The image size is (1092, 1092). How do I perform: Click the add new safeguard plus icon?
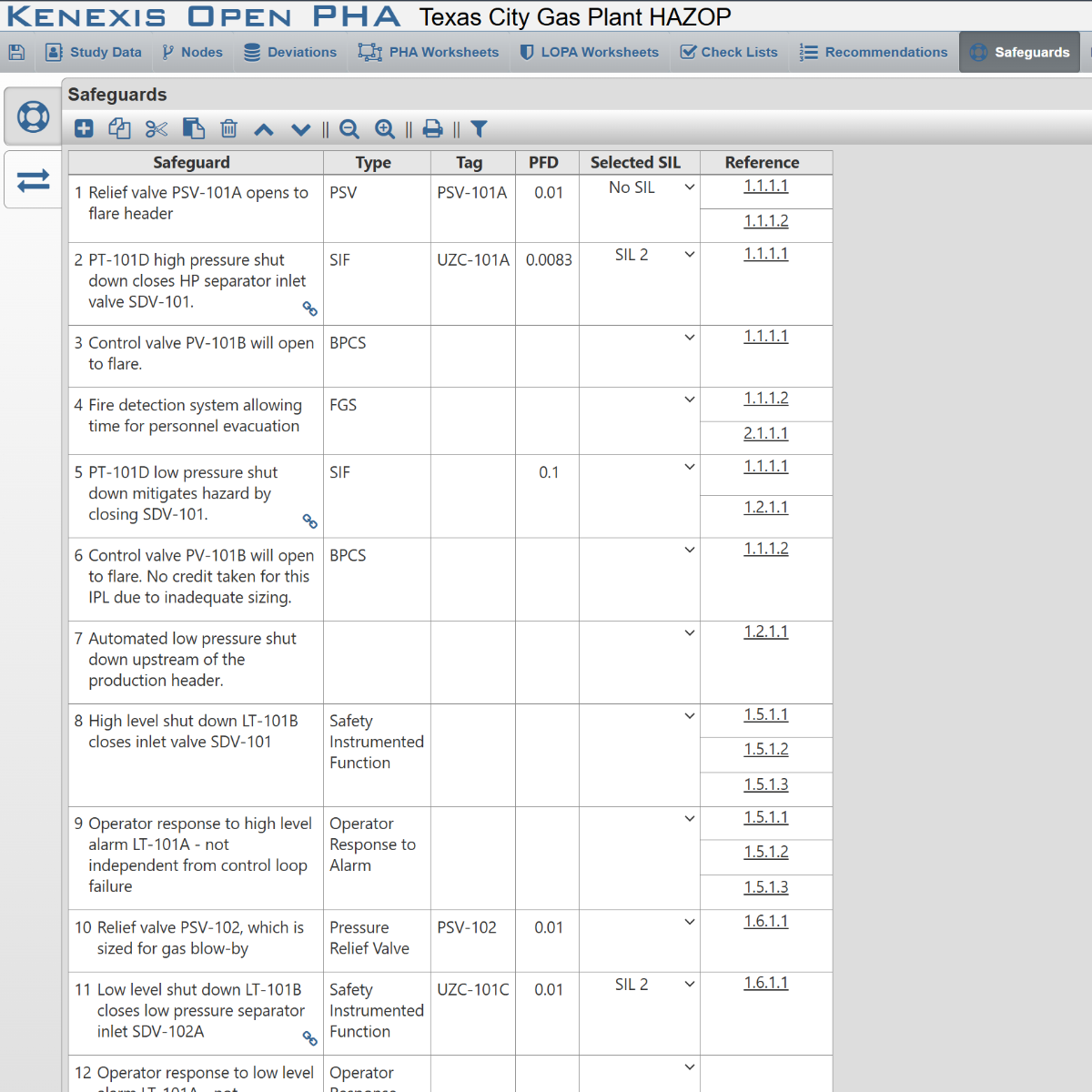click(84, 129)
